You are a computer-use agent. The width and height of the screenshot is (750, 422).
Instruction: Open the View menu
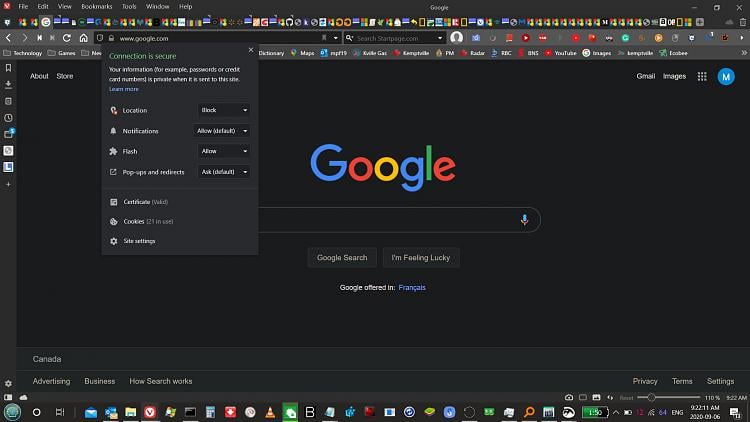pos(64,7)
